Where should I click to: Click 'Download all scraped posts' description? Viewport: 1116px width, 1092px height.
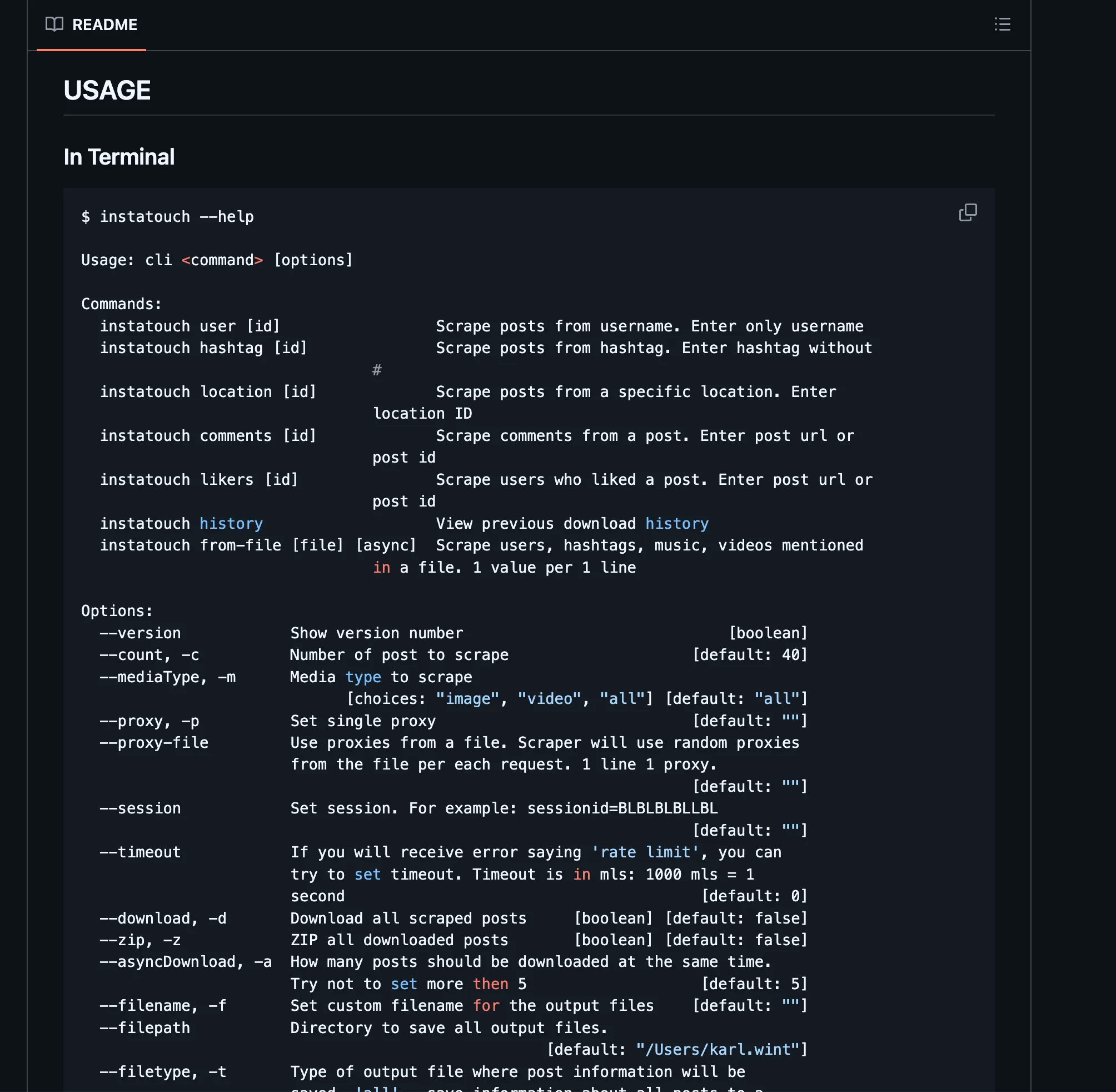[408, 919]
